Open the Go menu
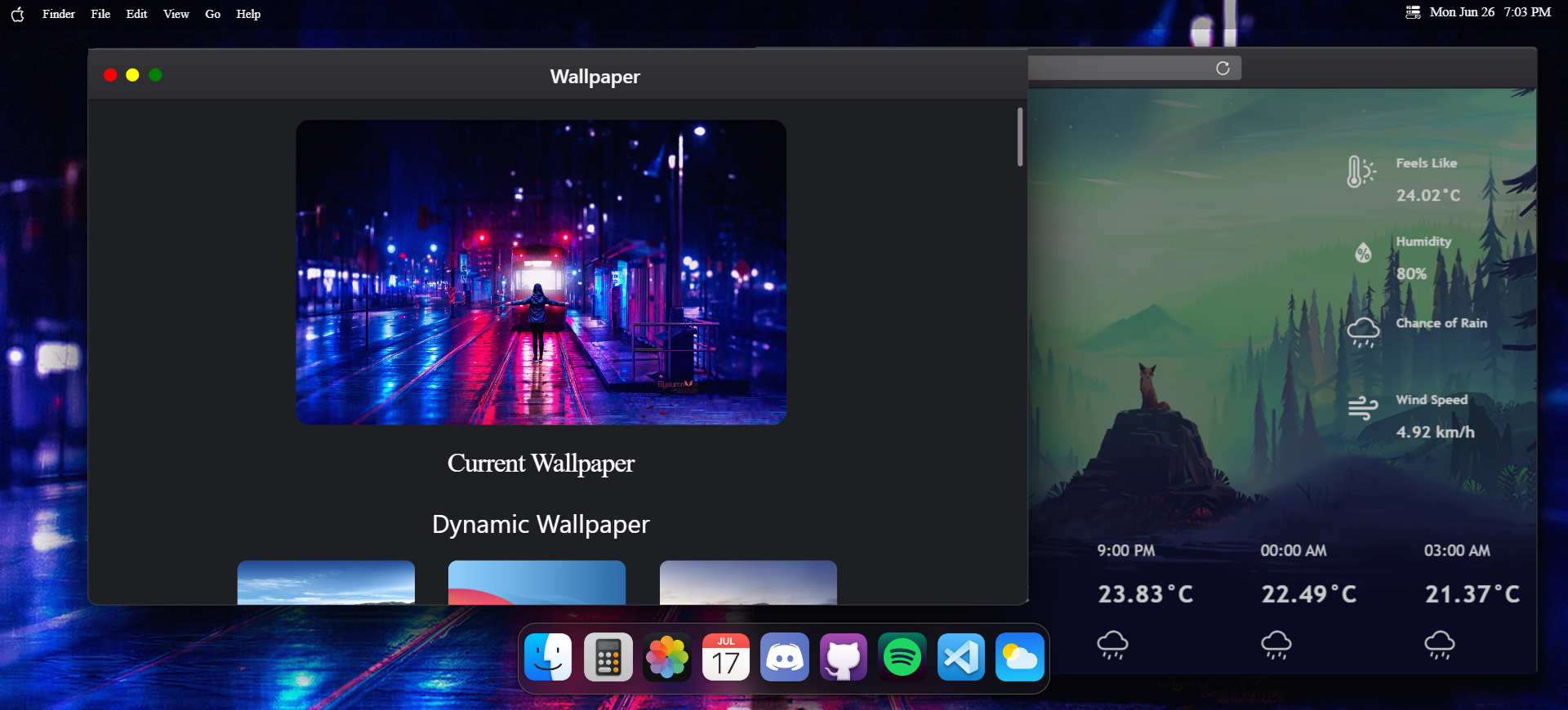Screen dimensions: 1568x710 pos(212,14)
